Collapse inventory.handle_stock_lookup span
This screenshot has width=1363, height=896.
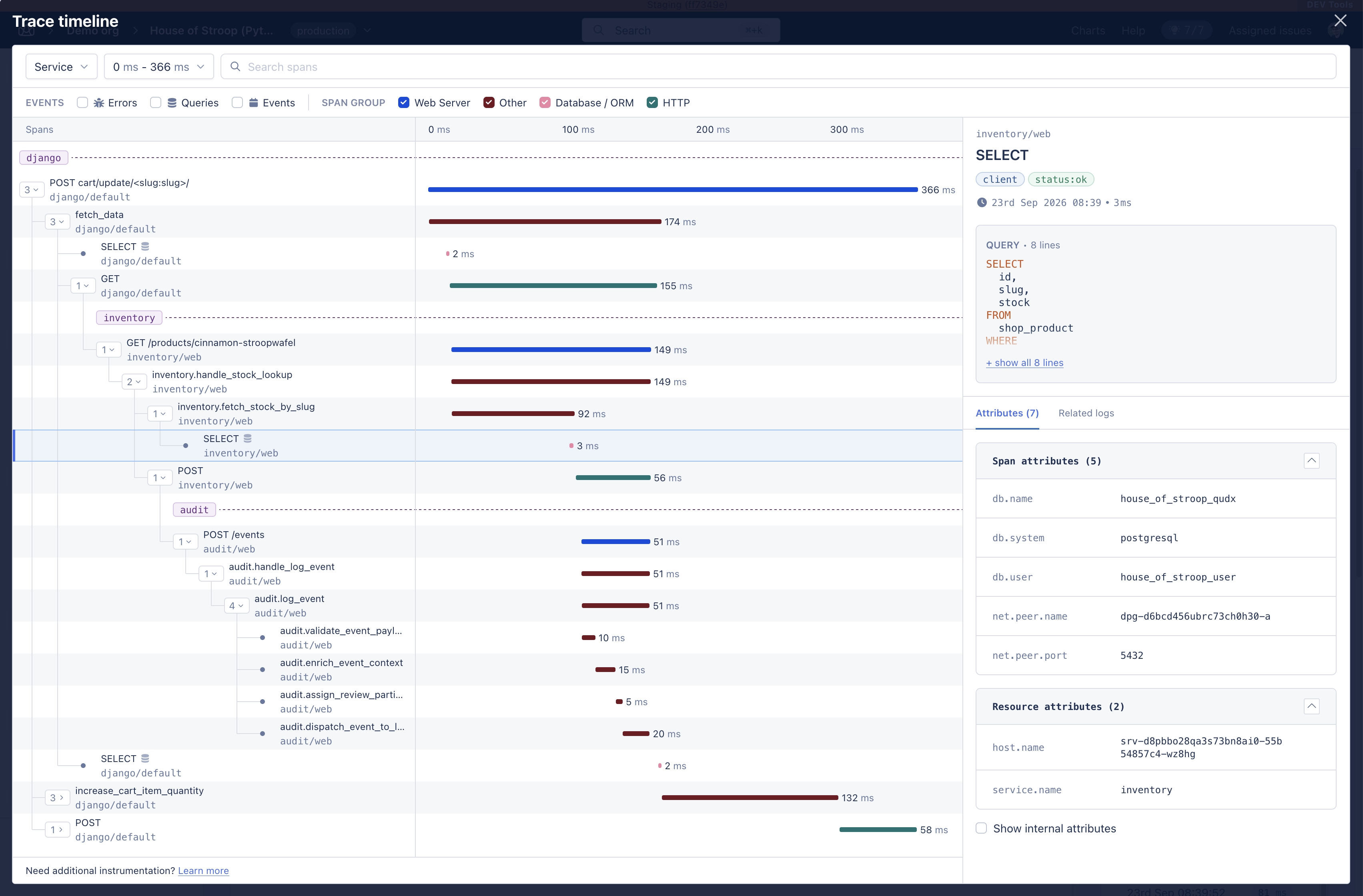pyautogui.click(x=134, y=382)
